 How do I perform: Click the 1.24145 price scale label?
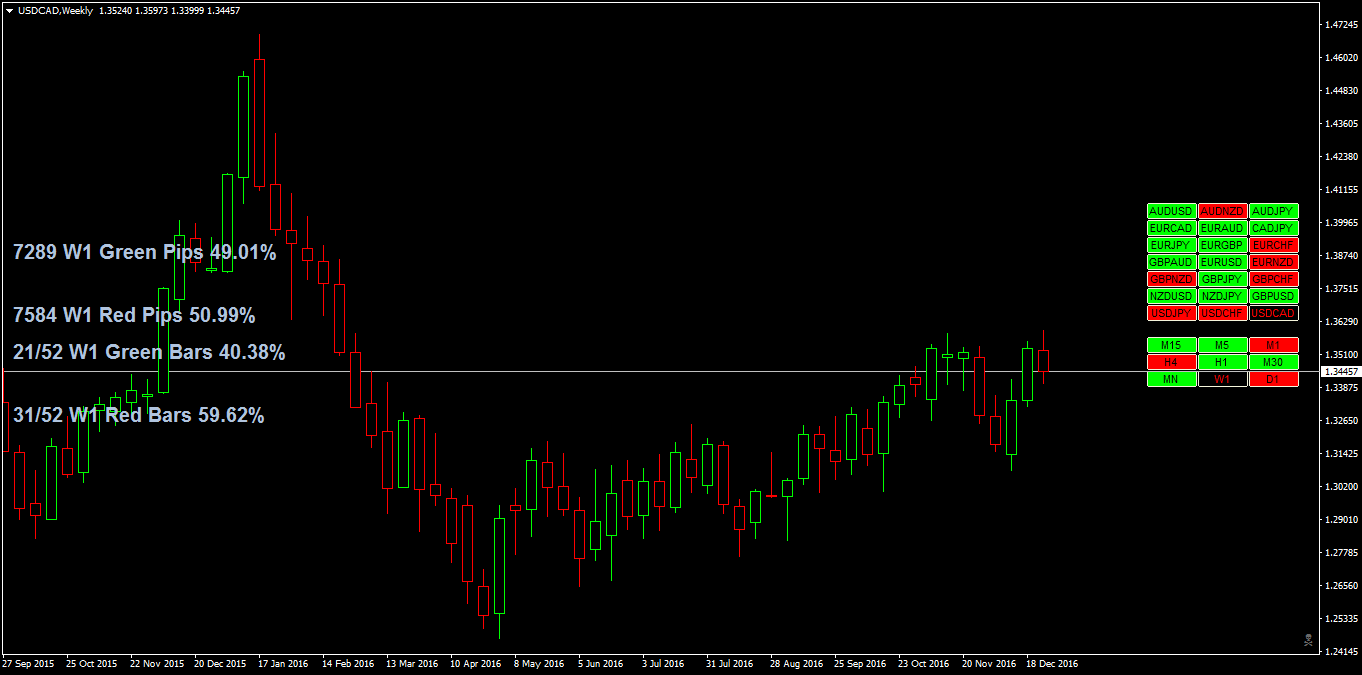[1341, 651]
